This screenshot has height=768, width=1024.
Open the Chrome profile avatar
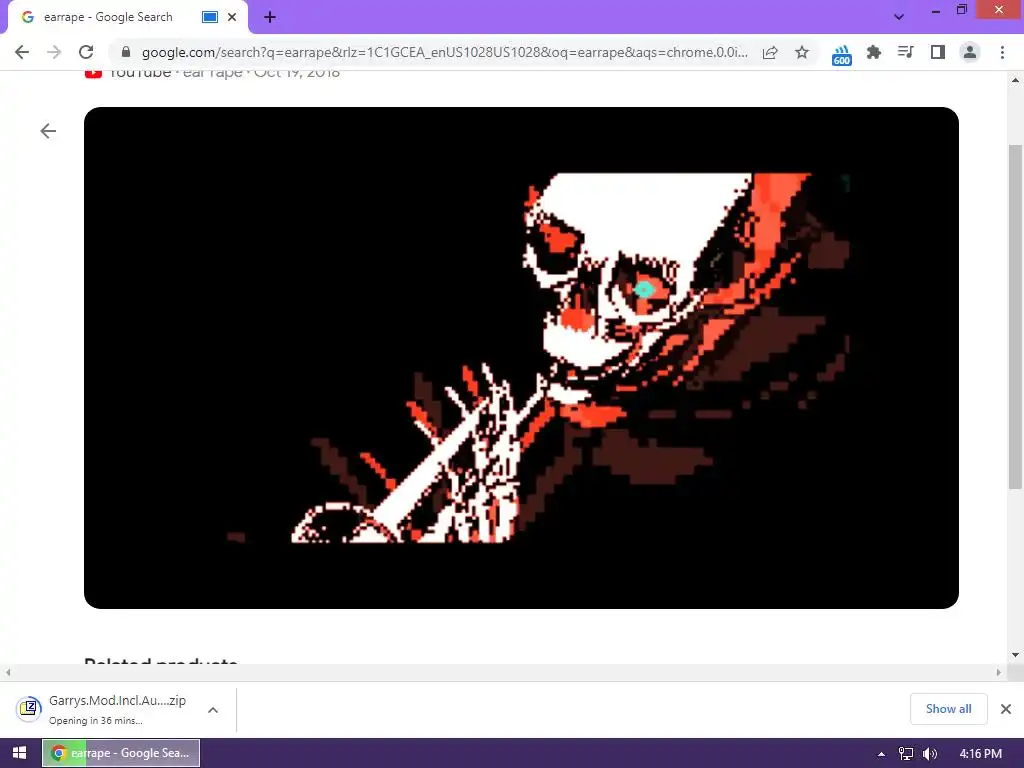[x=970, y=52]
